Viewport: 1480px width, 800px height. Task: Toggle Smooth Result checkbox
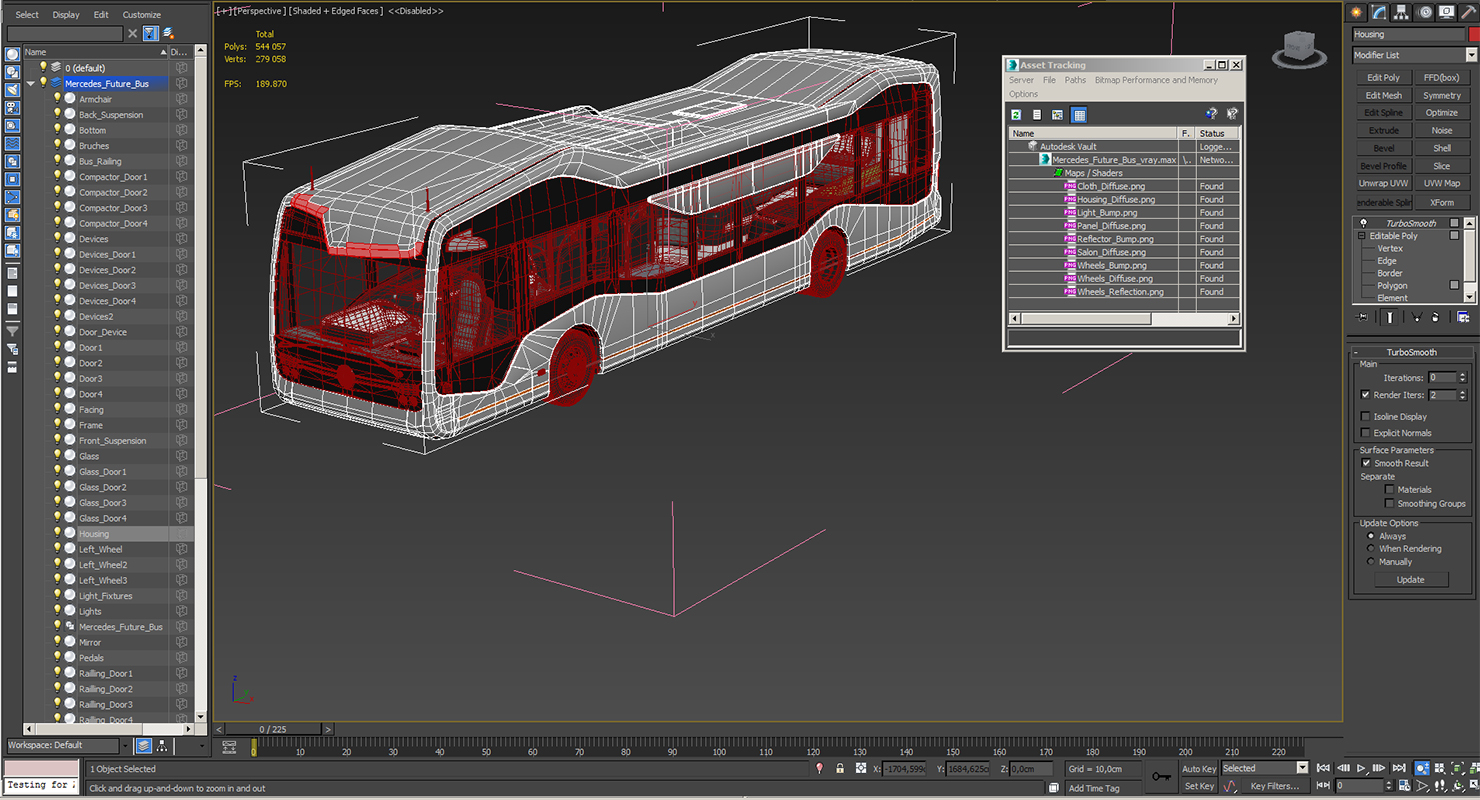[1365, 463]
